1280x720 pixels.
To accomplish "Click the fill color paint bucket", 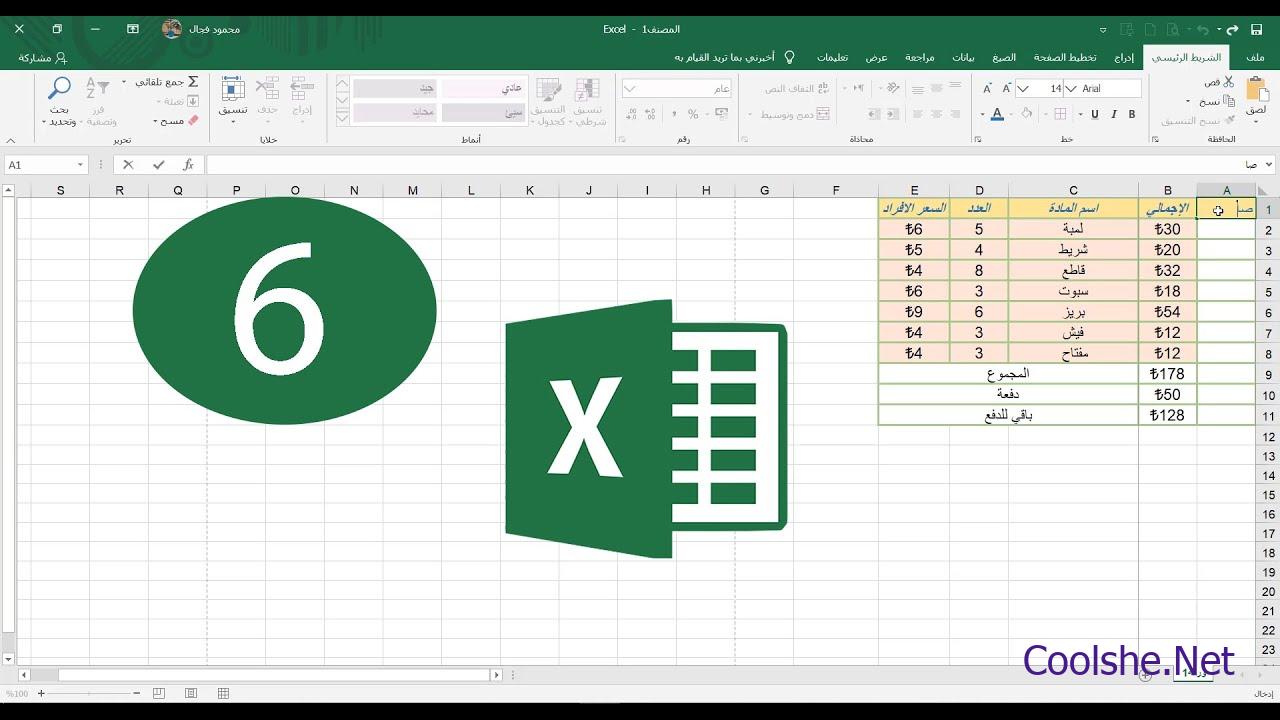I will 1026,115.
